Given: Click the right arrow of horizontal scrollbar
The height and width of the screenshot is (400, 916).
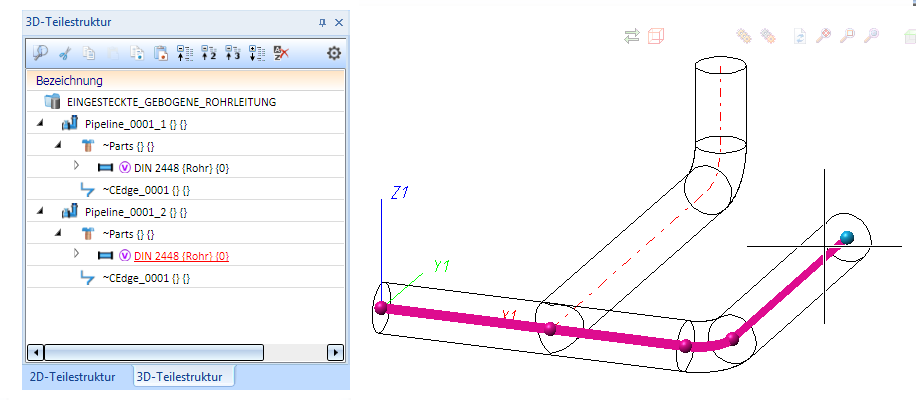Looking at the screenshot, I should tap(335, 353).
